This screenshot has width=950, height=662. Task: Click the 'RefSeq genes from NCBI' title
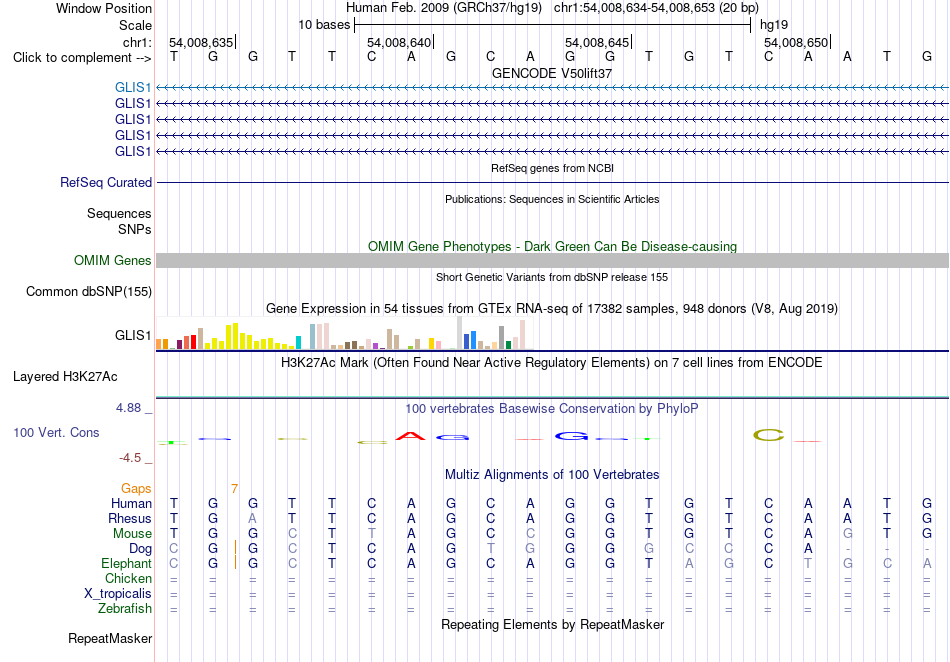click(552, 168)
